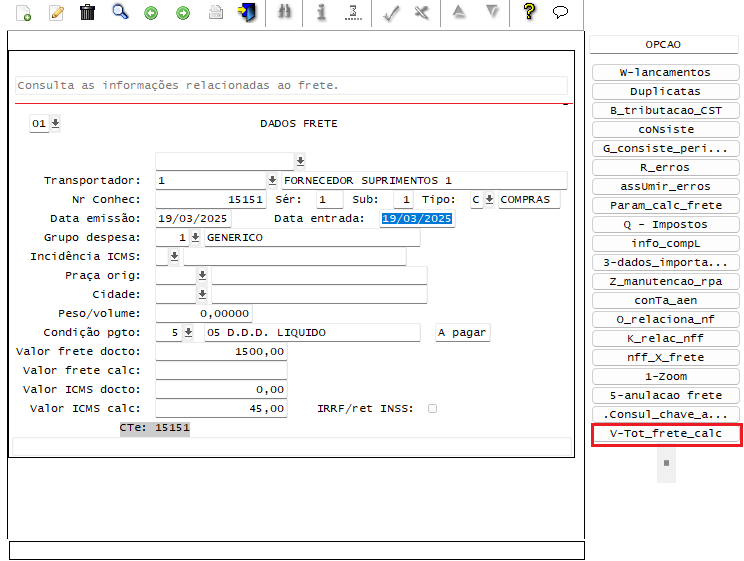The width and height of the screenshot is (744, 561).
Task: Open the Transportador lookup dropdown
Action: [272, 180]
